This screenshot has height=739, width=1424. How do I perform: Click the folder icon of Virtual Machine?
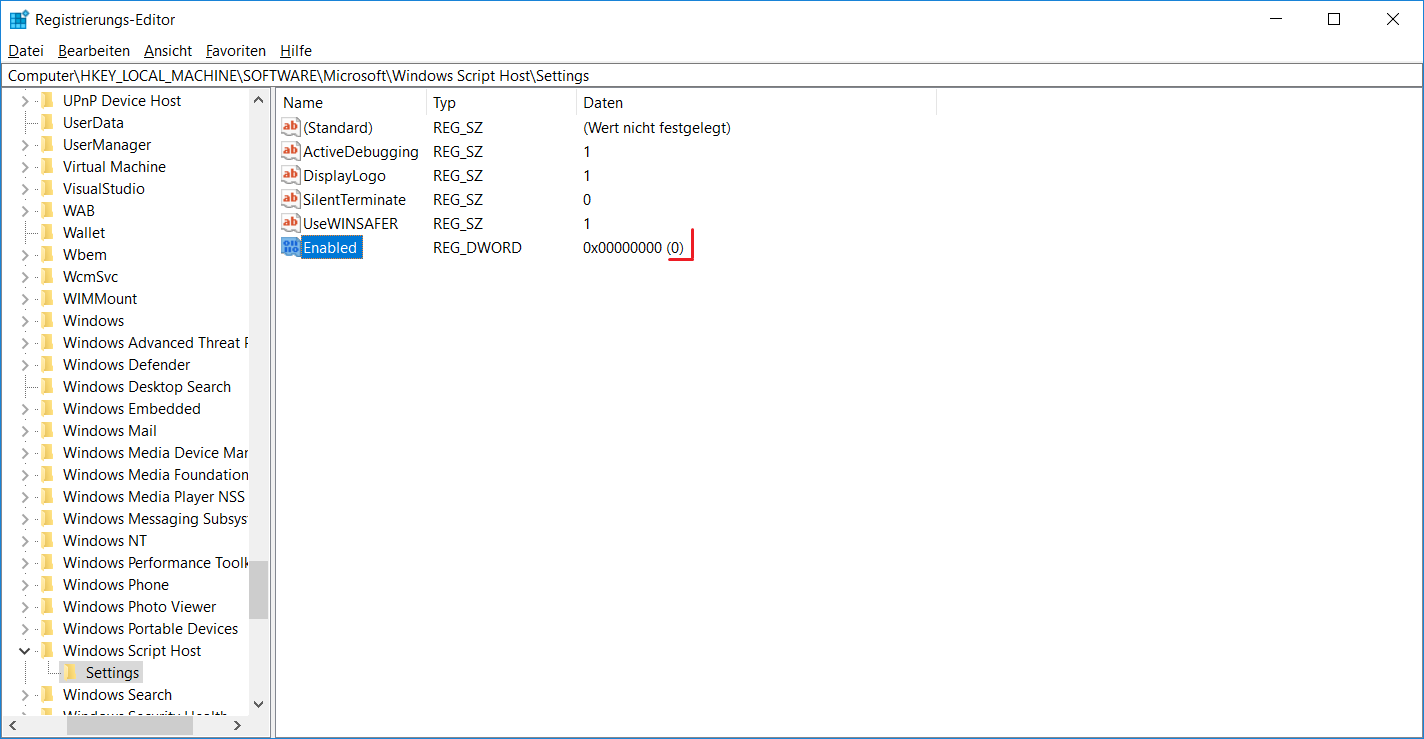[47, 166]
